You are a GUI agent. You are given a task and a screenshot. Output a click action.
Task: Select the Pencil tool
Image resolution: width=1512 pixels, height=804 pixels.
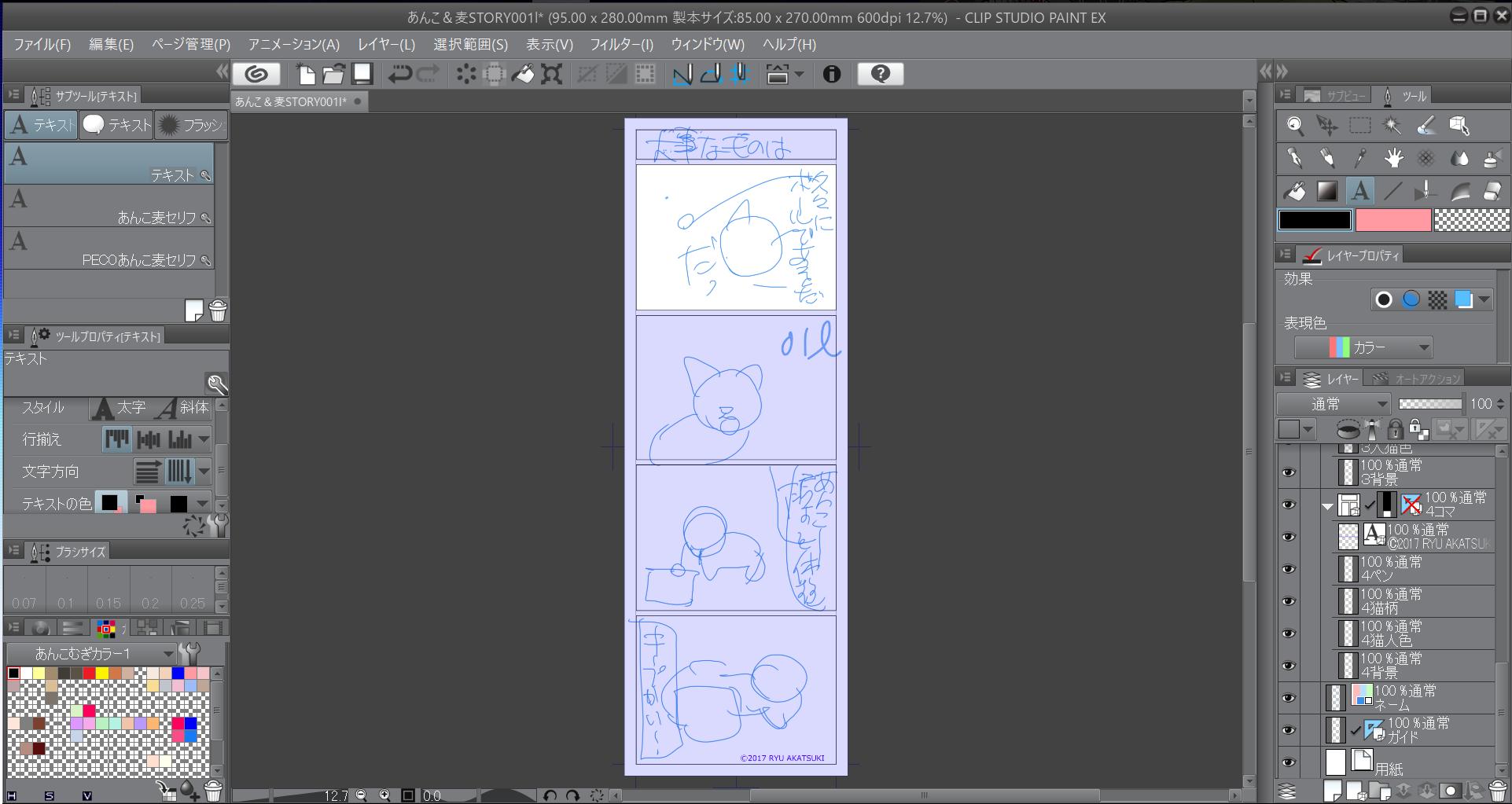[1327, 158]
